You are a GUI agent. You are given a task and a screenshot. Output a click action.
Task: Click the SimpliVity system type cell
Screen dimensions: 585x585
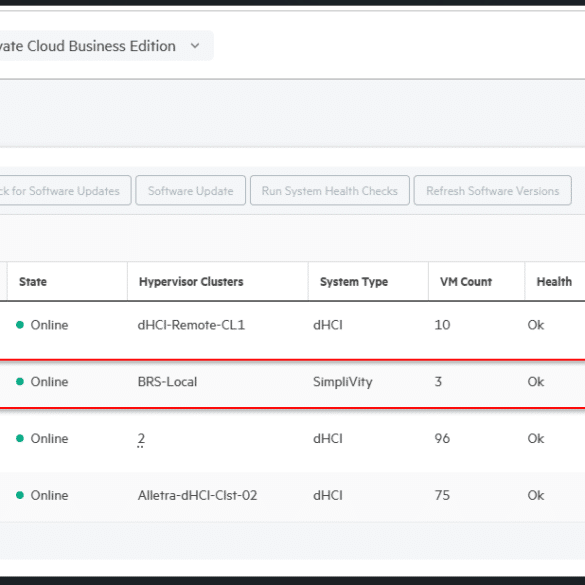tap(342, 382)
